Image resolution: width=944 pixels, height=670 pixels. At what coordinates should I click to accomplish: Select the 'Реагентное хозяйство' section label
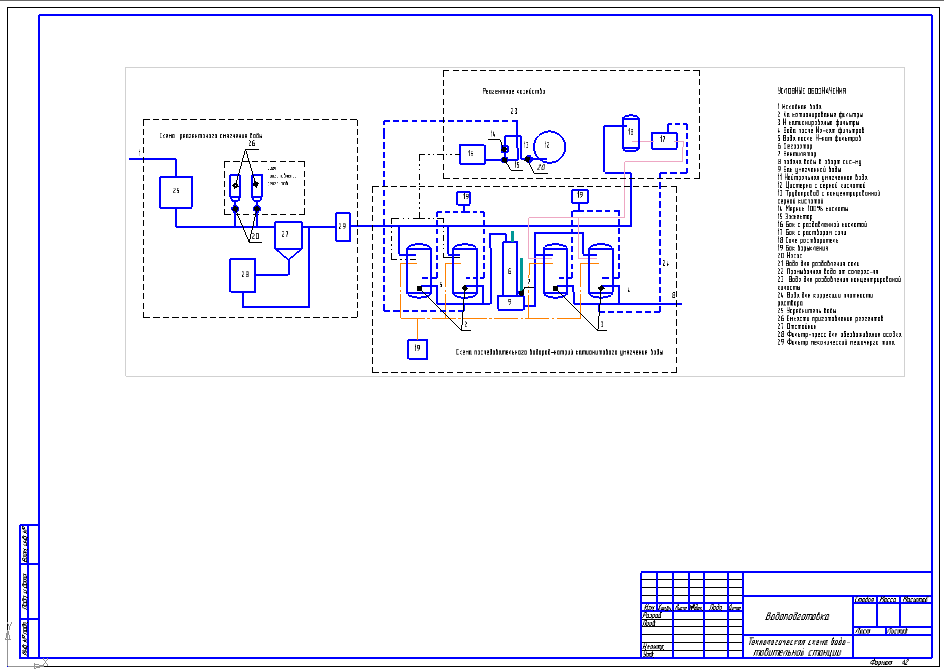[514, 92]
